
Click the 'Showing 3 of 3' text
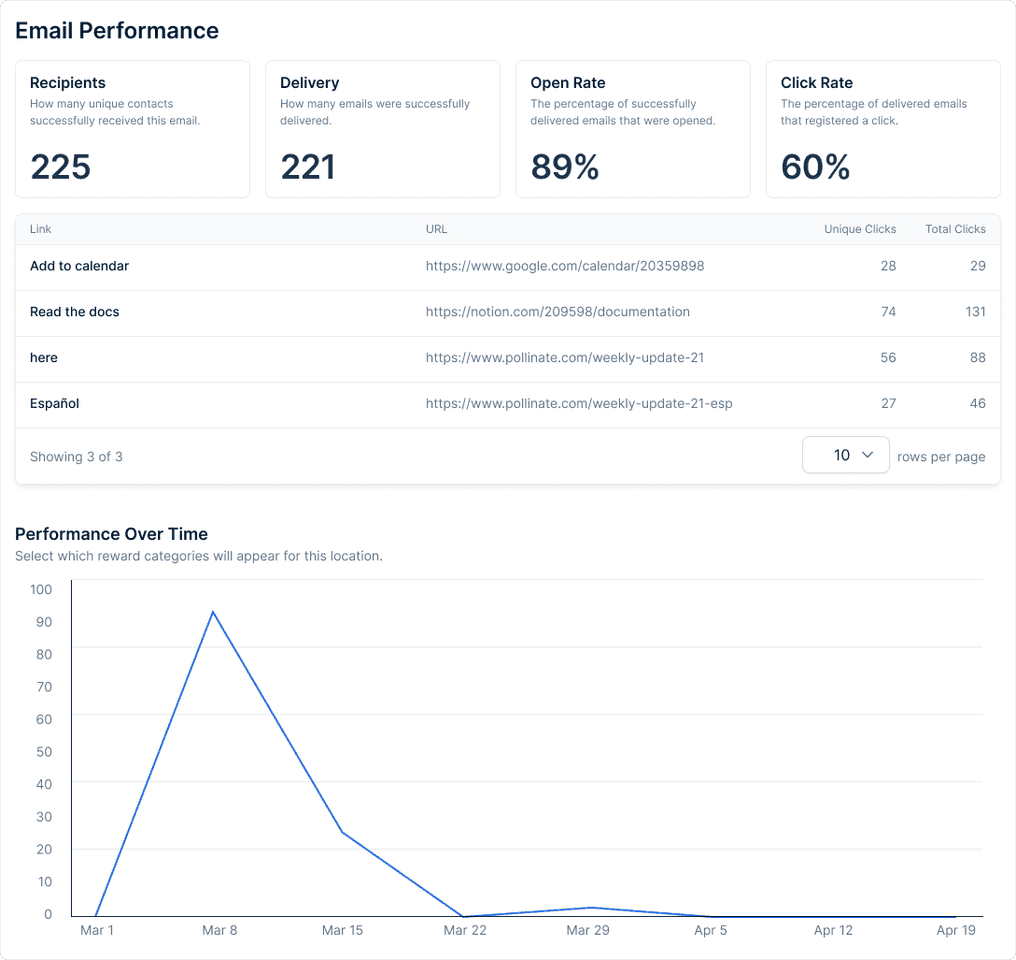point(76,457)
